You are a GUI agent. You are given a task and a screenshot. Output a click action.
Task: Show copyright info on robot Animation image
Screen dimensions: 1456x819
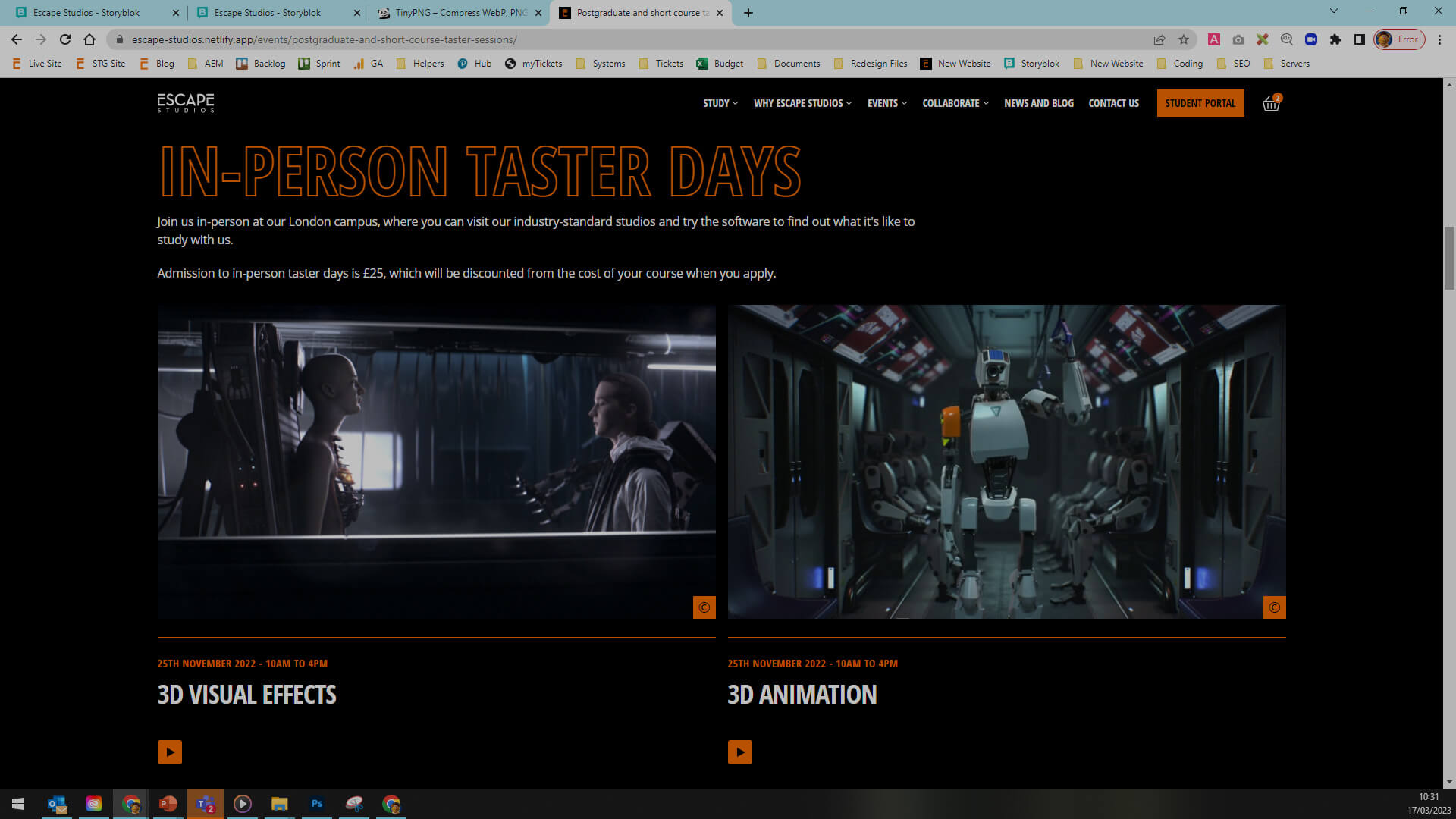point(1275,607)
